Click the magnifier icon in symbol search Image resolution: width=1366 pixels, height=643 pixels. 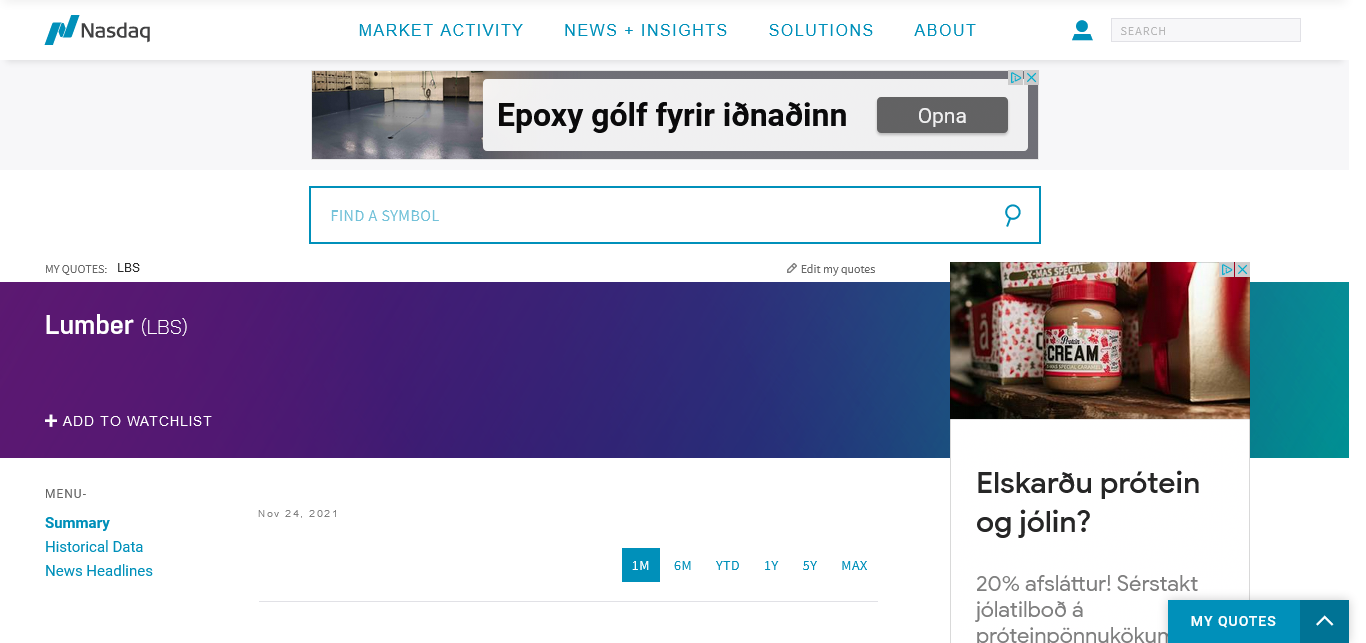pyautogui.click(x=1012, y=215)
